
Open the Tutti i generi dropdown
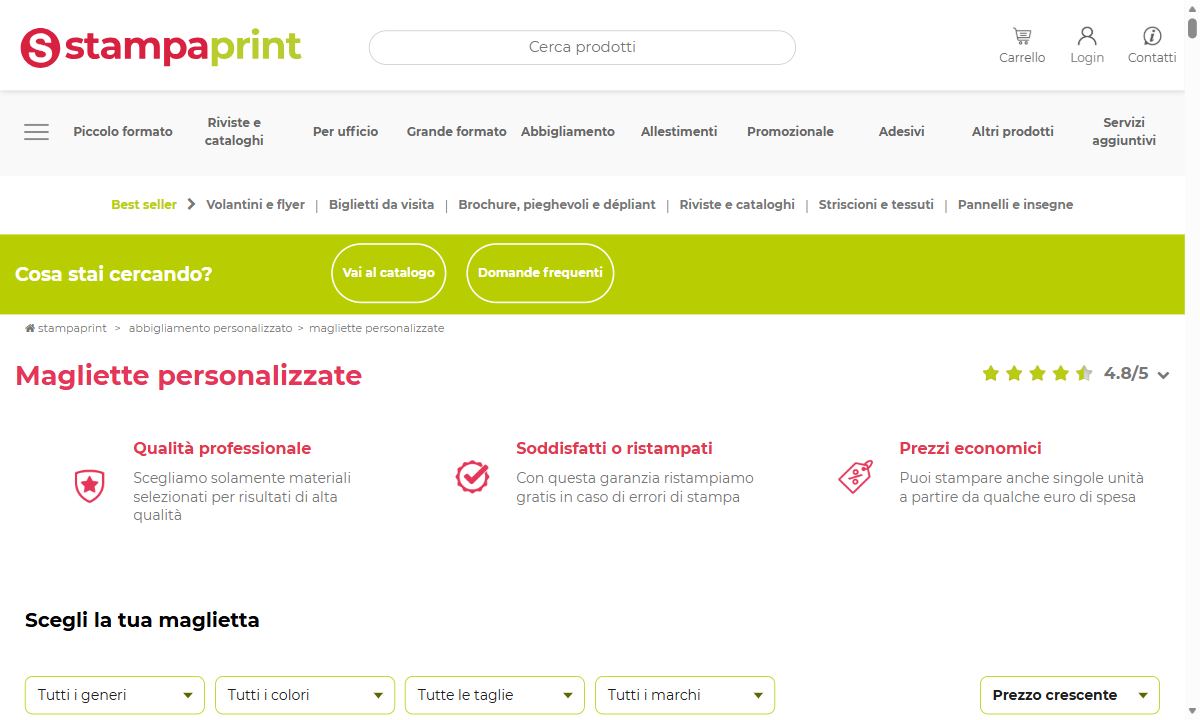[x=115, y=695]
